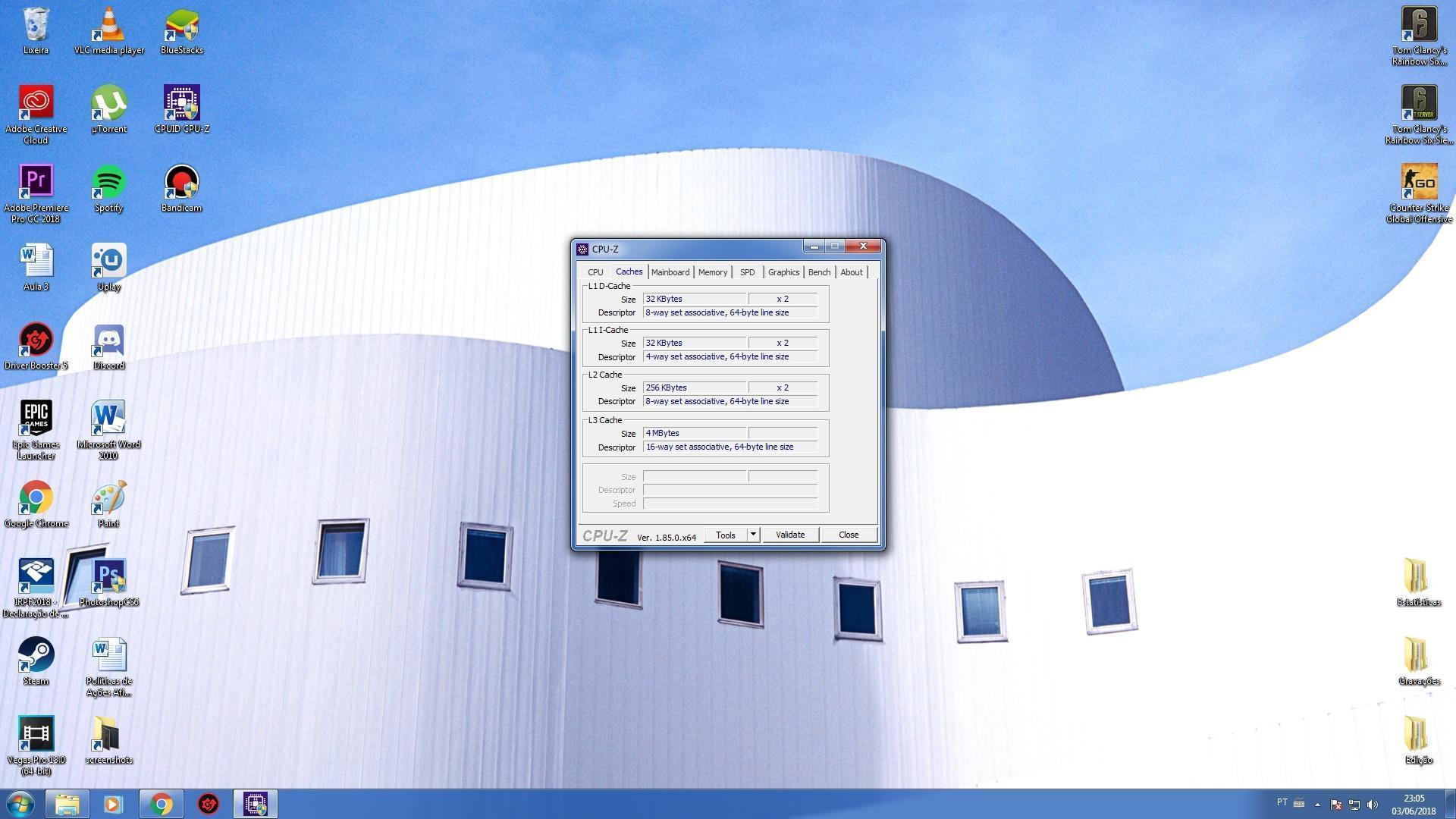The height and width of the screenshot is (819, 1456).
Task: Switch to the Bench tab
Action: click(x=819, y=272)
